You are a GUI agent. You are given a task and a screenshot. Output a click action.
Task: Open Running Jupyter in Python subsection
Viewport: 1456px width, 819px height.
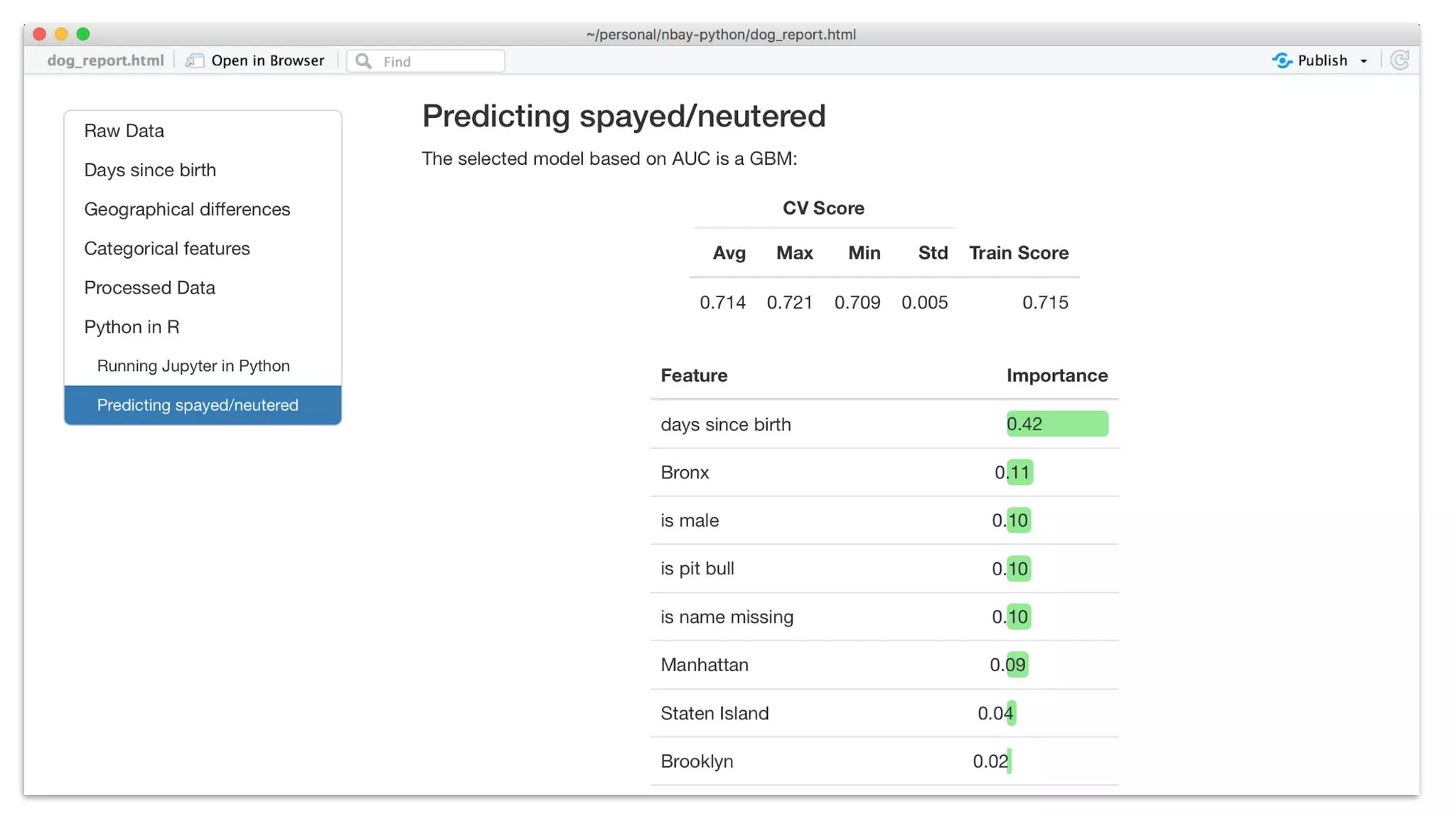point(193,365)
